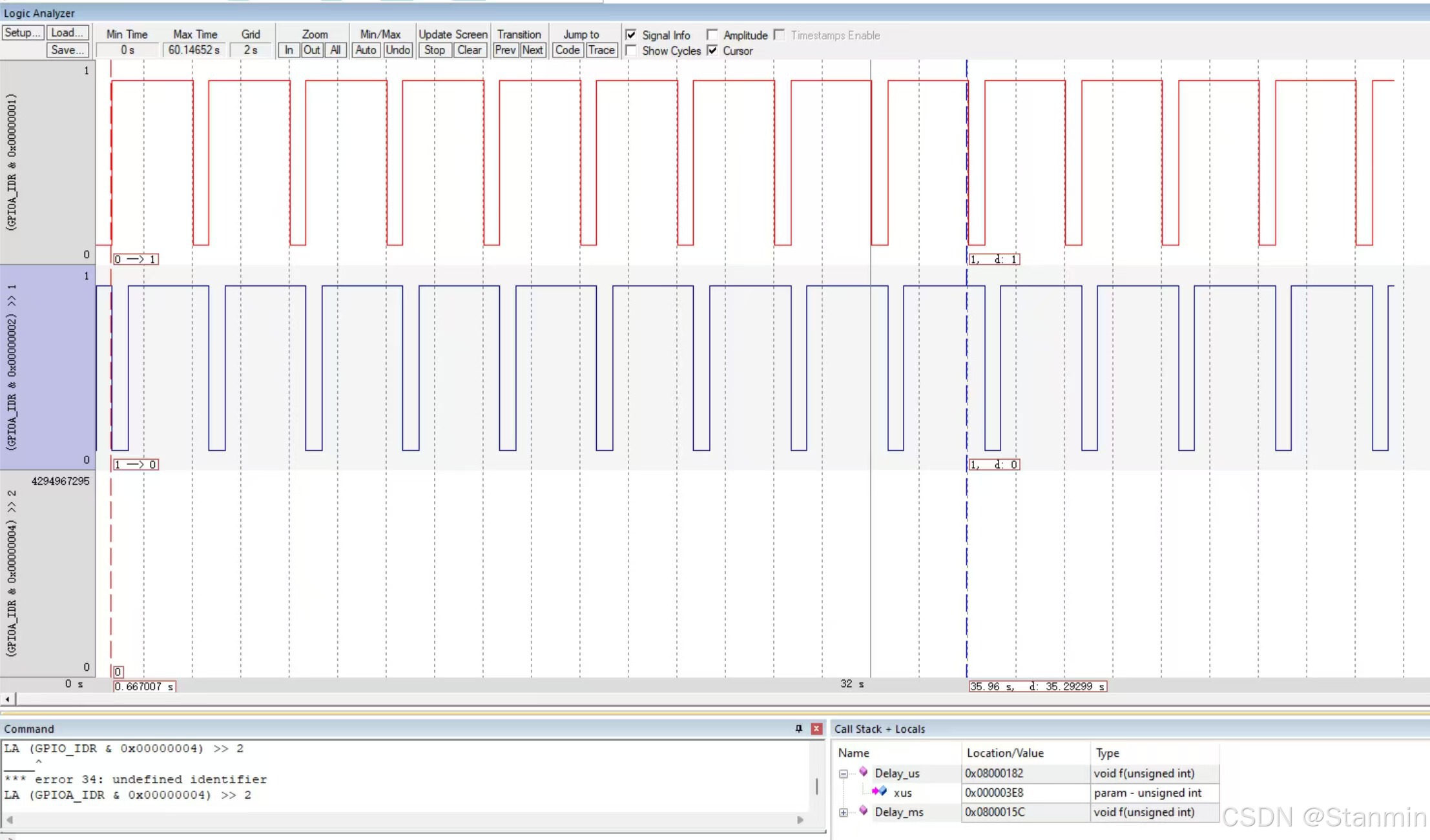Expand the Delay_ms call stack entry
The width and height of the screenshot is (1430, 840).
pos(844,812)
